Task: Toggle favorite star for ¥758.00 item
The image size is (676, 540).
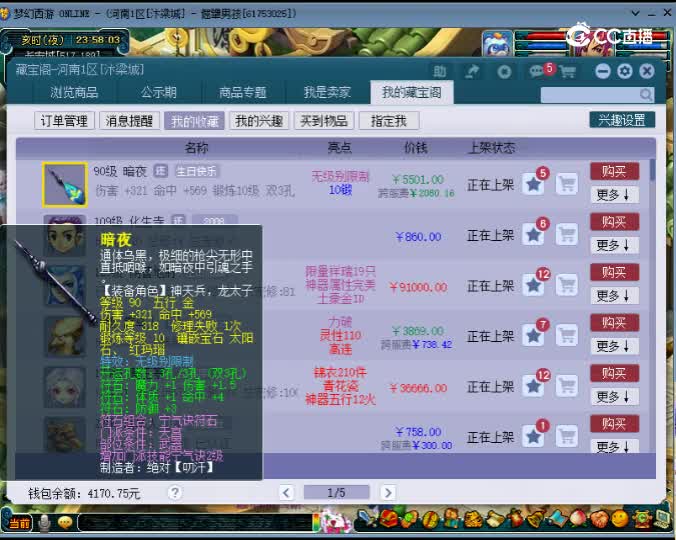Action: [533, 437]
